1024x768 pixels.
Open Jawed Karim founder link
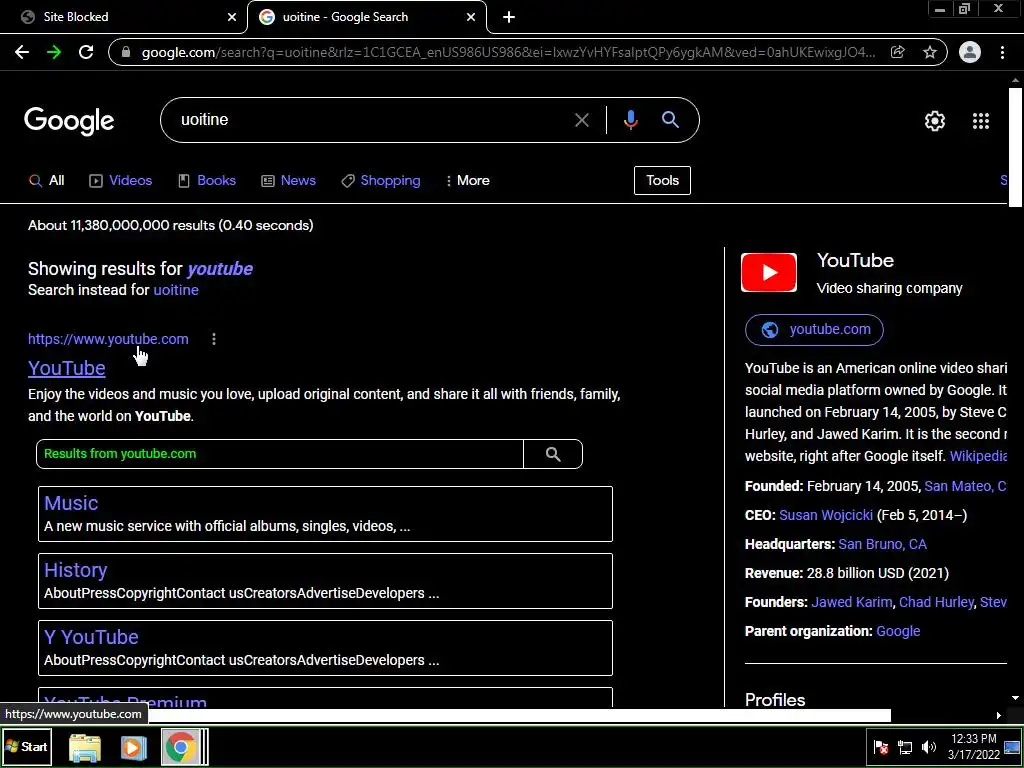852,603
